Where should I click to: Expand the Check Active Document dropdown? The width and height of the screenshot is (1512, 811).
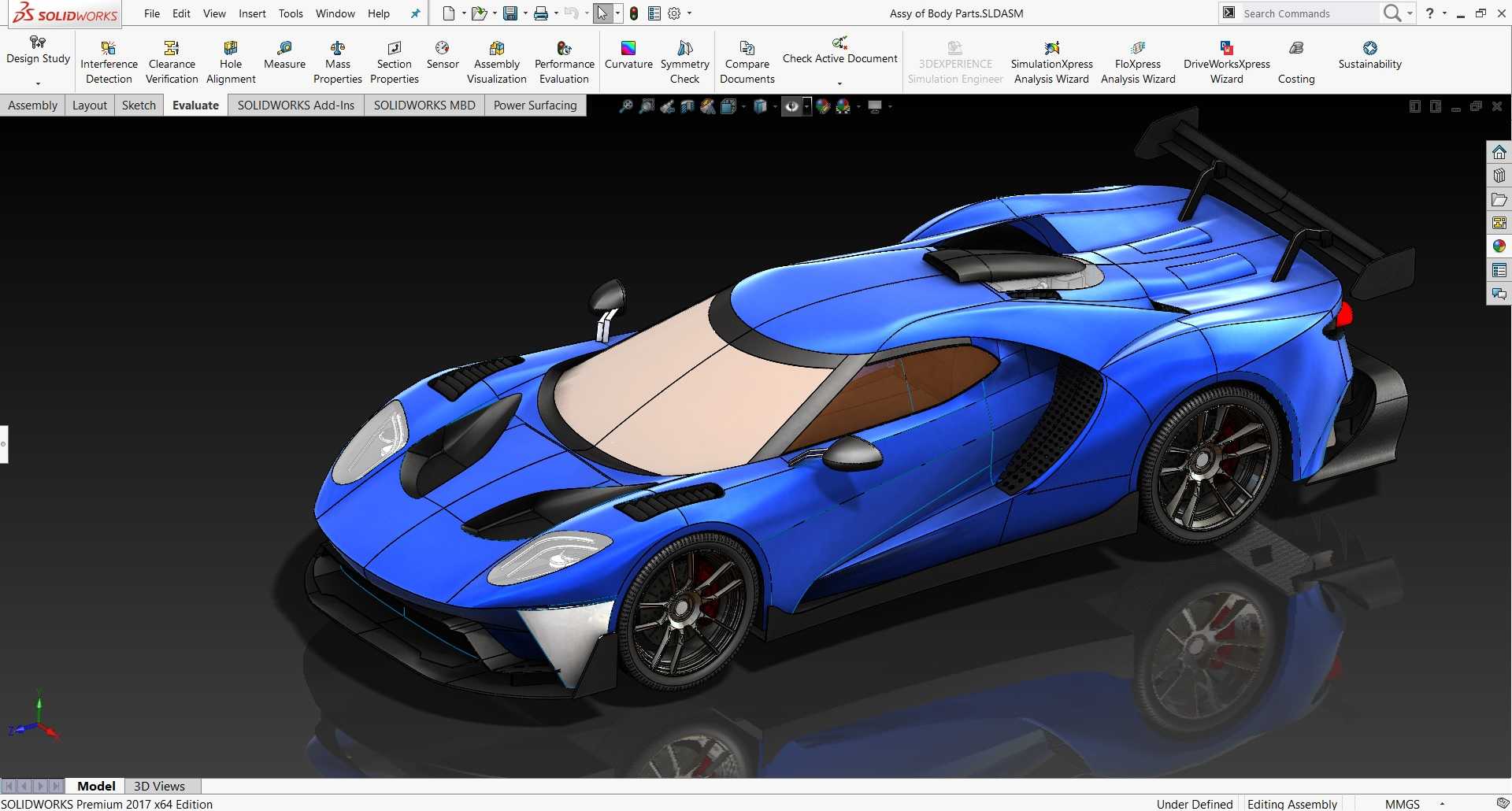pyautogui.click(x=839, y=83)
